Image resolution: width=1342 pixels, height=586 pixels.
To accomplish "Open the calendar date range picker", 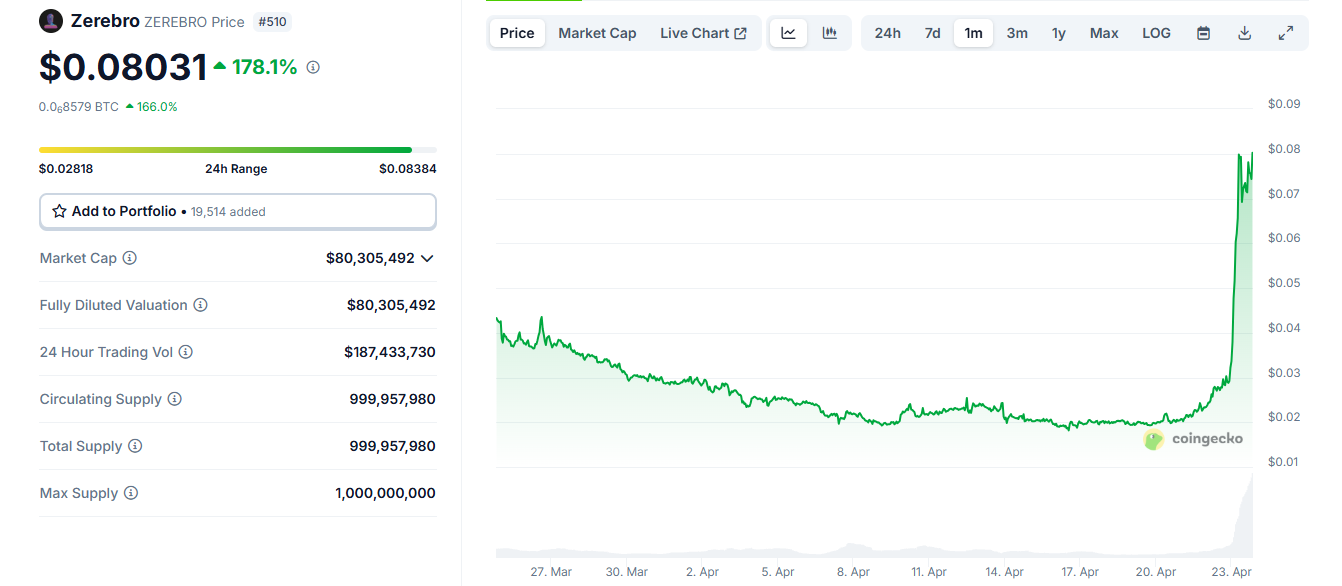I will [x=1202, y=32].
